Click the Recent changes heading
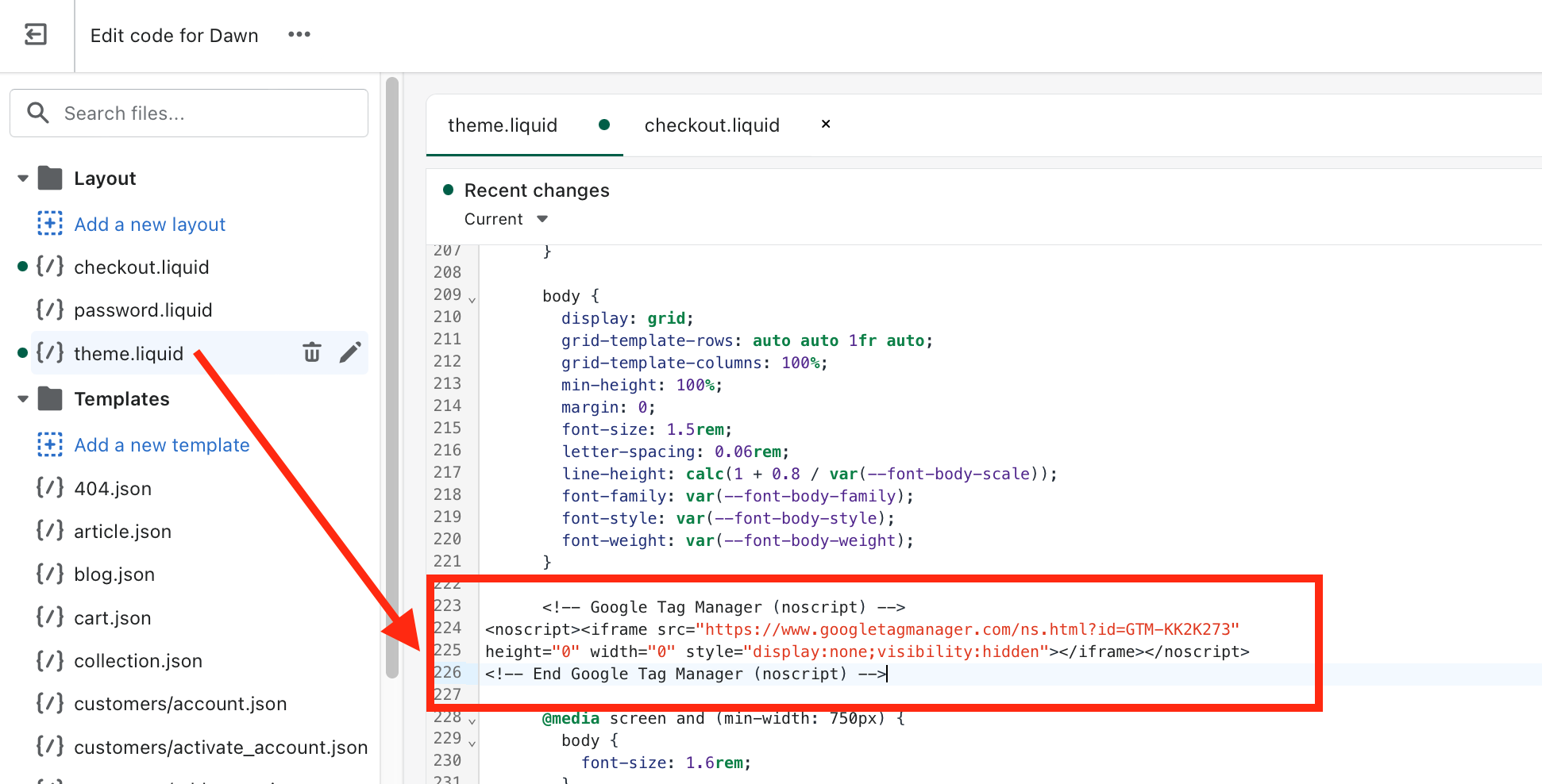1542x784 pixels. (537, 190)
